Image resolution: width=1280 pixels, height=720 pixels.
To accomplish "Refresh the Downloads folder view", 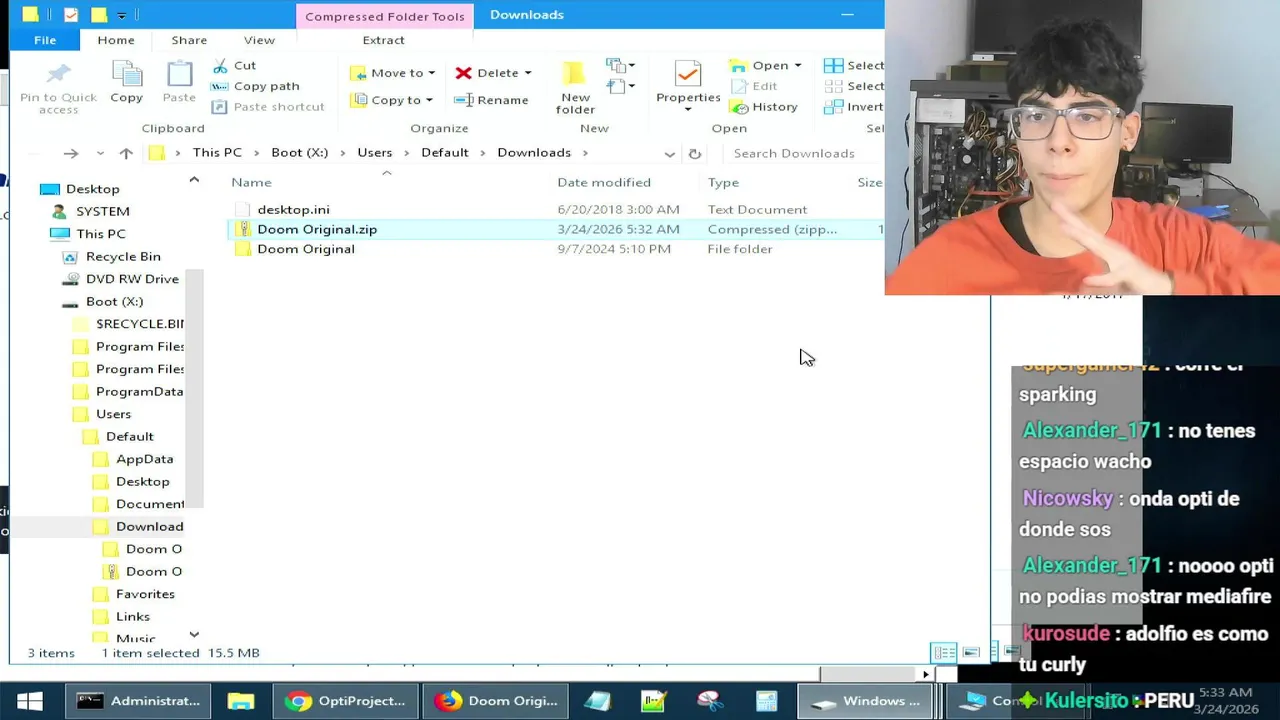I will pyautogui.click(x=695, y=153).
